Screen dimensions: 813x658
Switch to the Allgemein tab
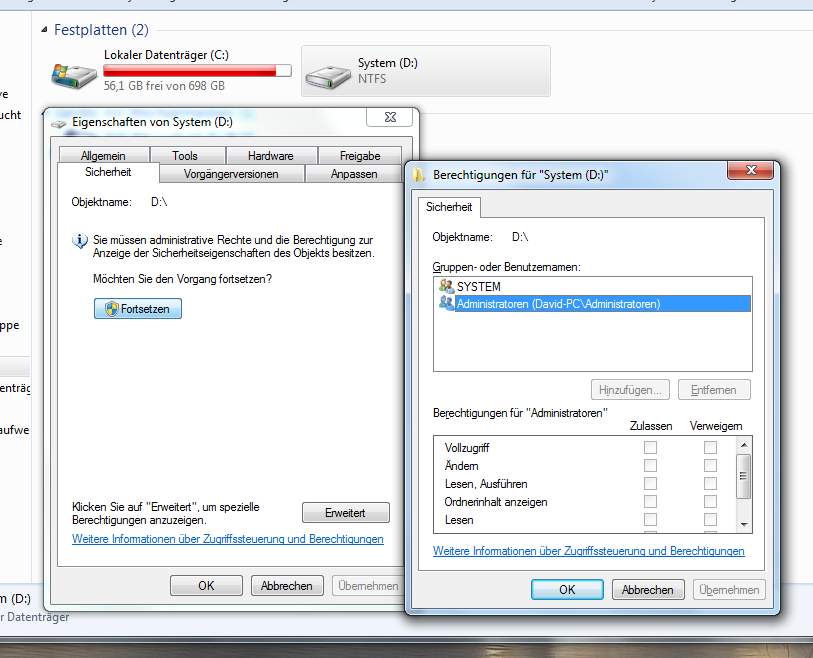(103, 156)
